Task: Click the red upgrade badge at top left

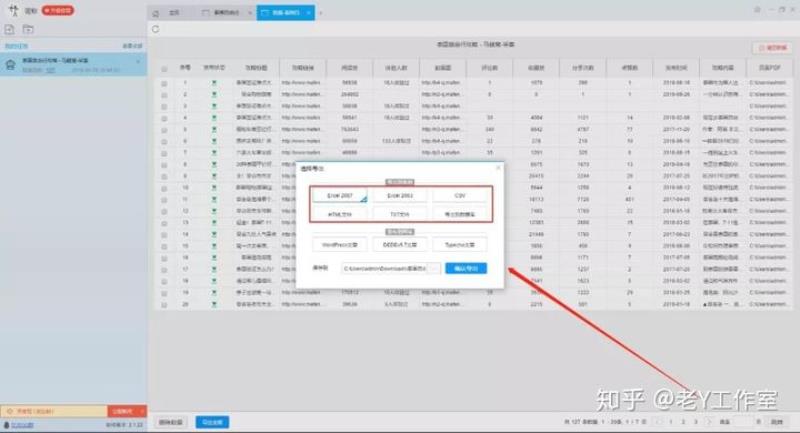Action: point(56,10)
